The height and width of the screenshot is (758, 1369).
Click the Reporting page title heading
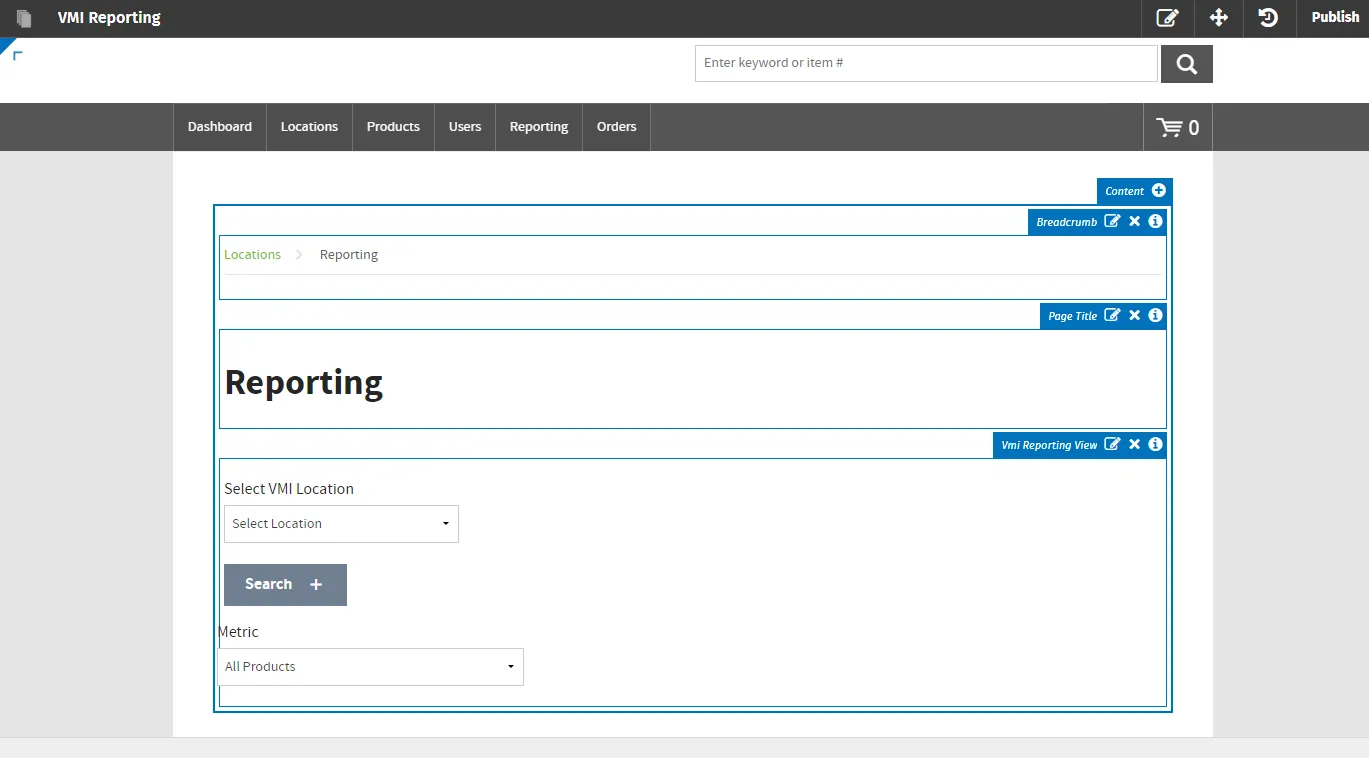[304, 383]
